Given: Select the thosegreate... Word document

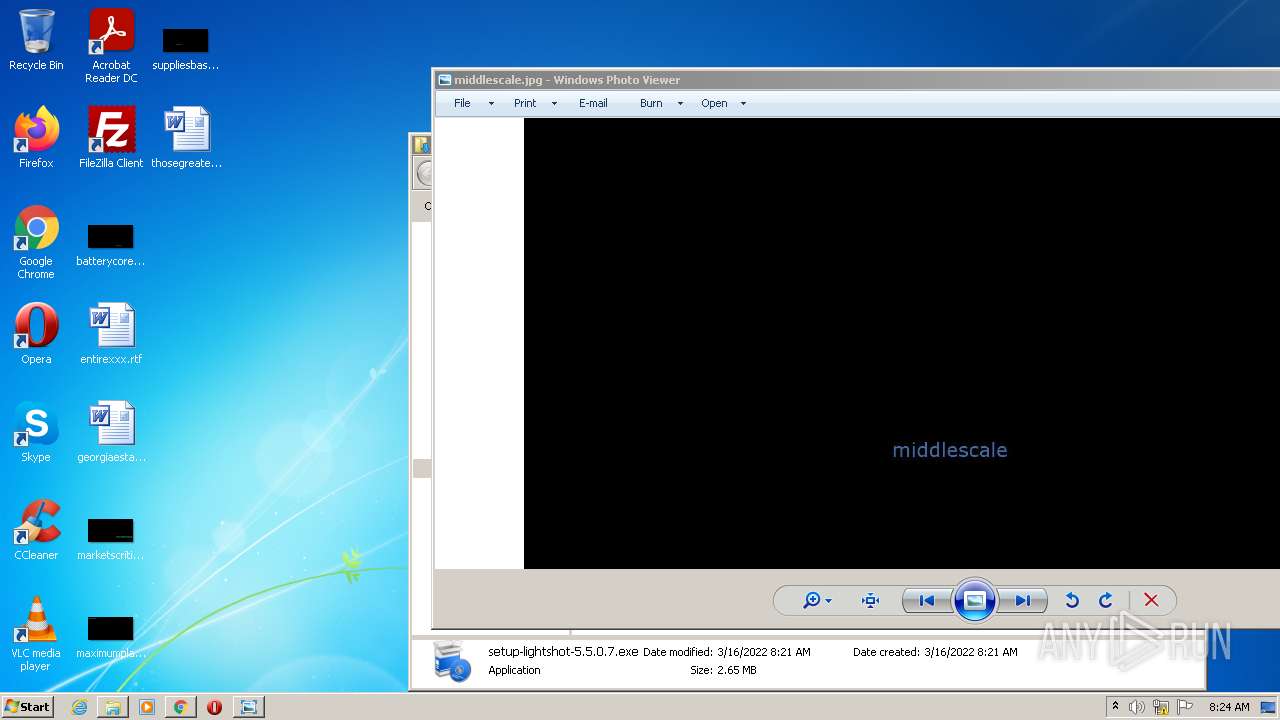Looking at the screenshot, I should tap(186, 138).
